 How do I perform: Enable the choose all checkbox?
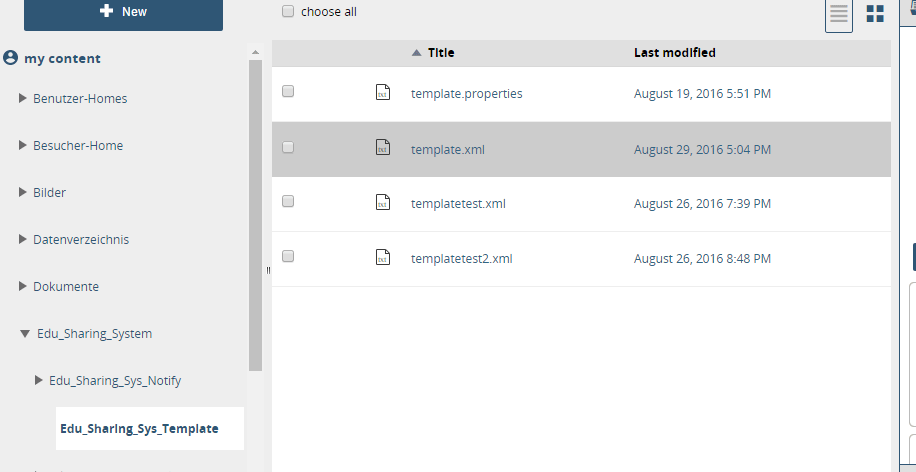288,12
